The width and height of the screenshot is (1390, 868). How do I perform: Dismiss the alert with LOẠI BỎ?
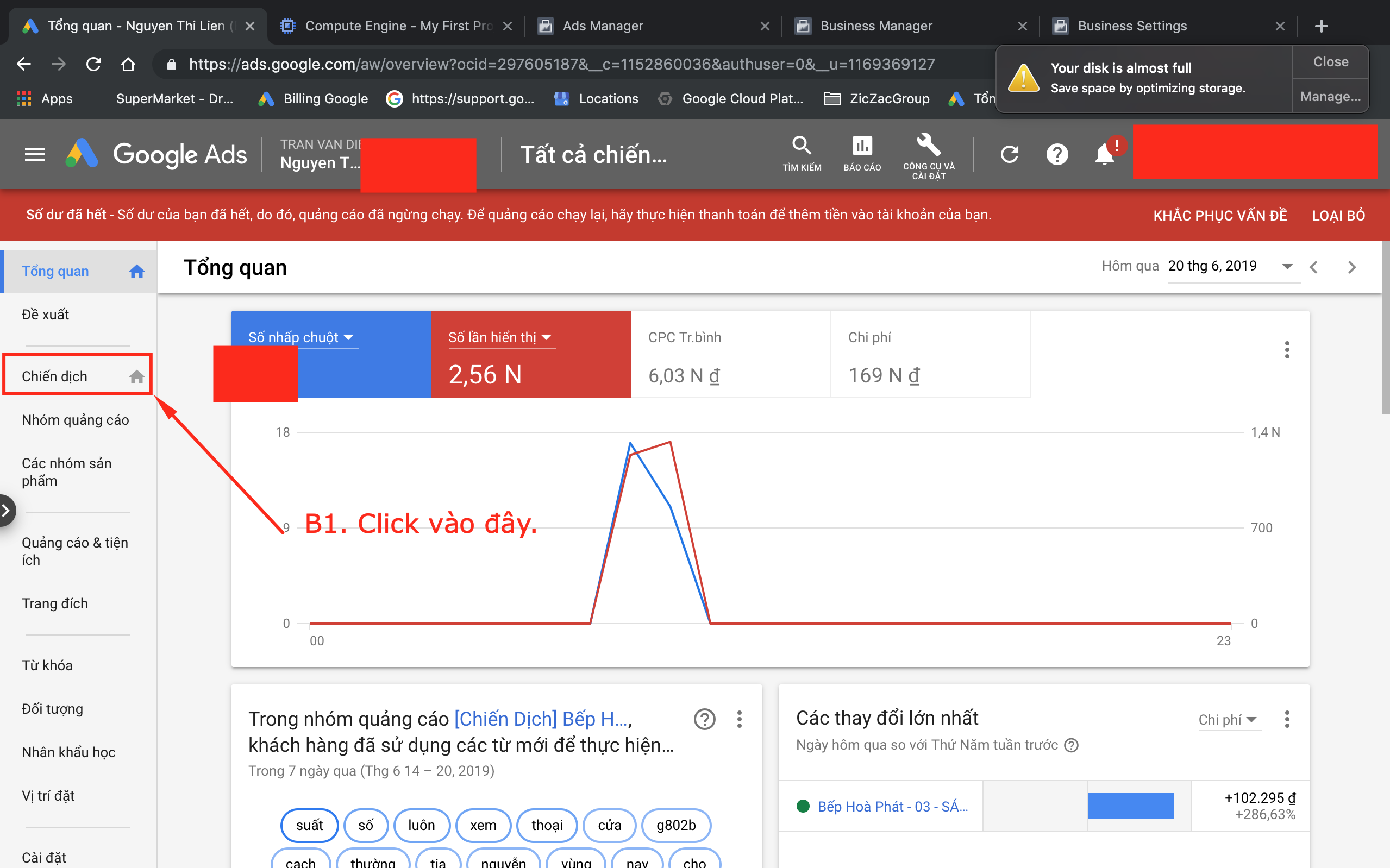click(1338, 215)
